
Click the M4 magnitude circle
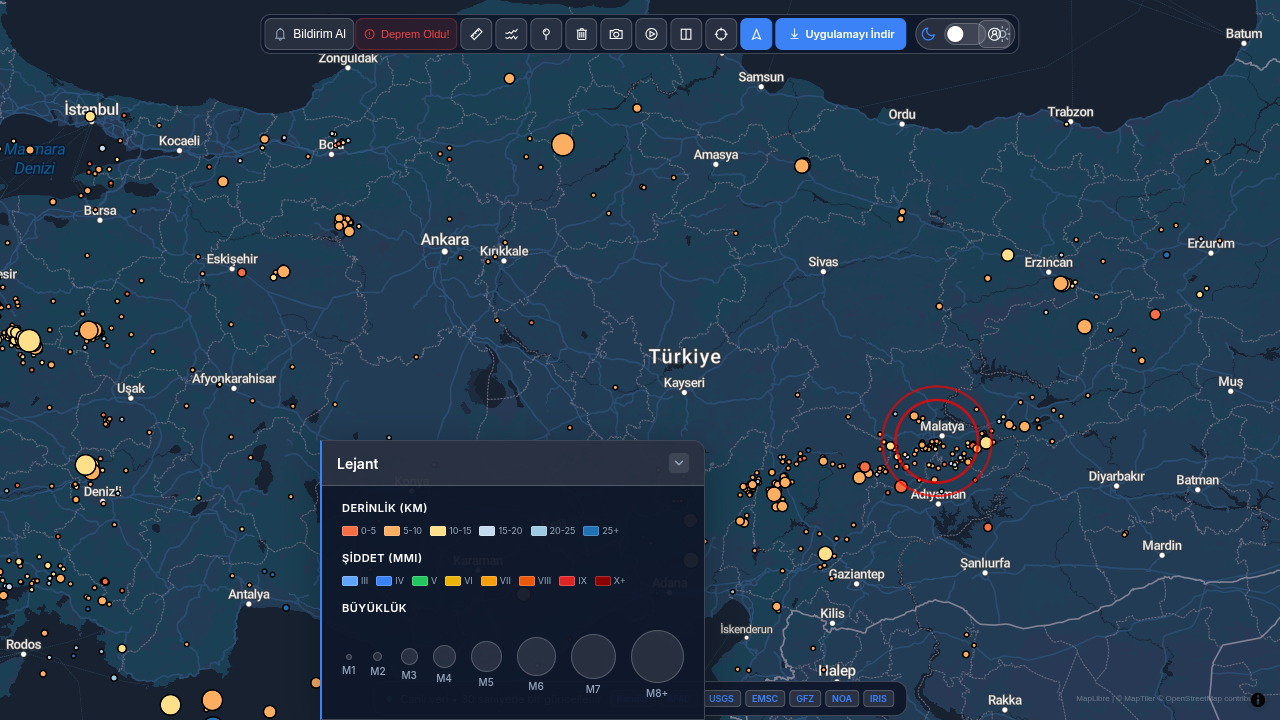click(444, 657)
